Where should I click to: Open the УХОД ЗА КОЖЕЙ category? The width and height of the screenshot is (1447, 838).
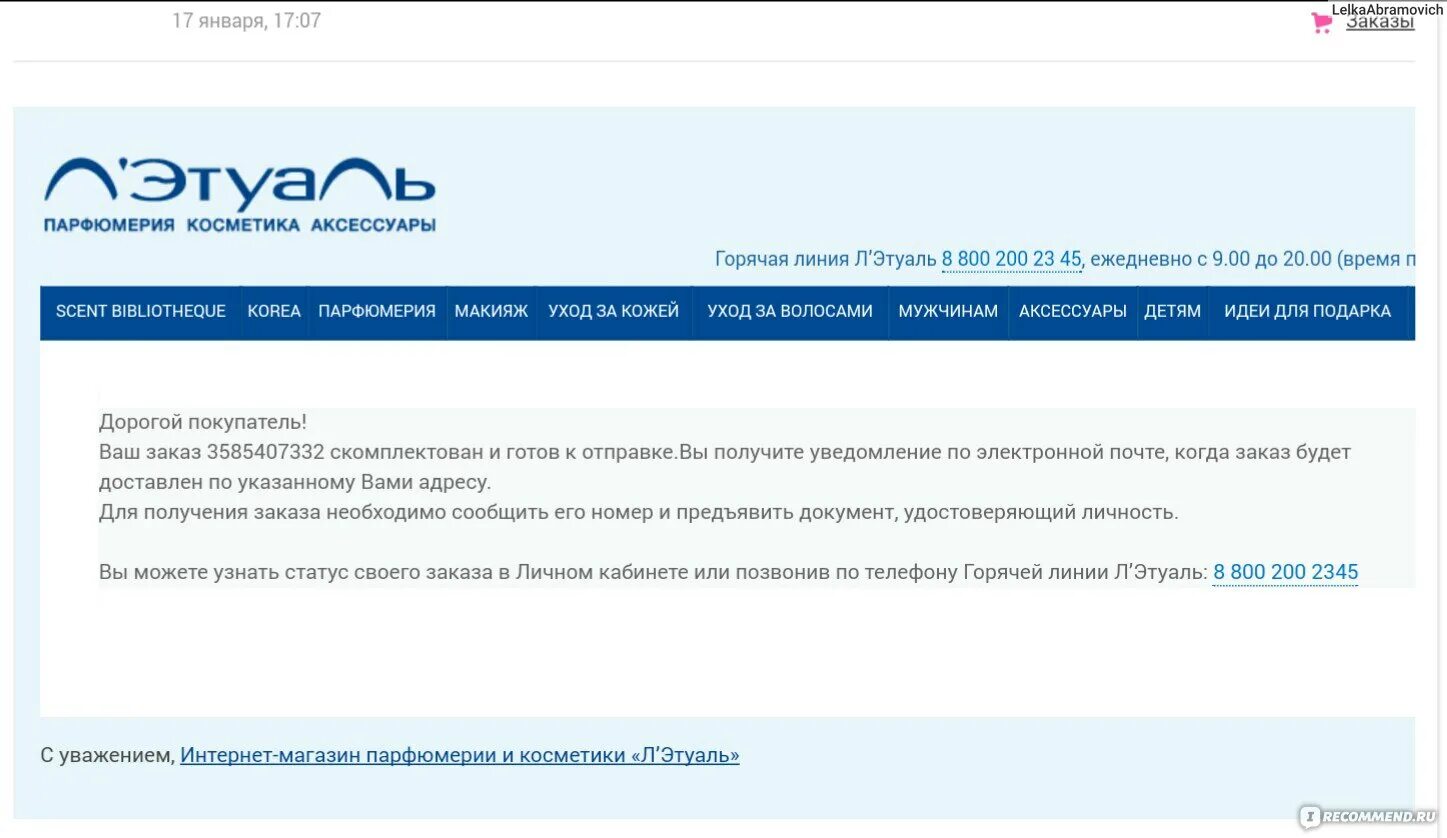click(x=613, y=311)
